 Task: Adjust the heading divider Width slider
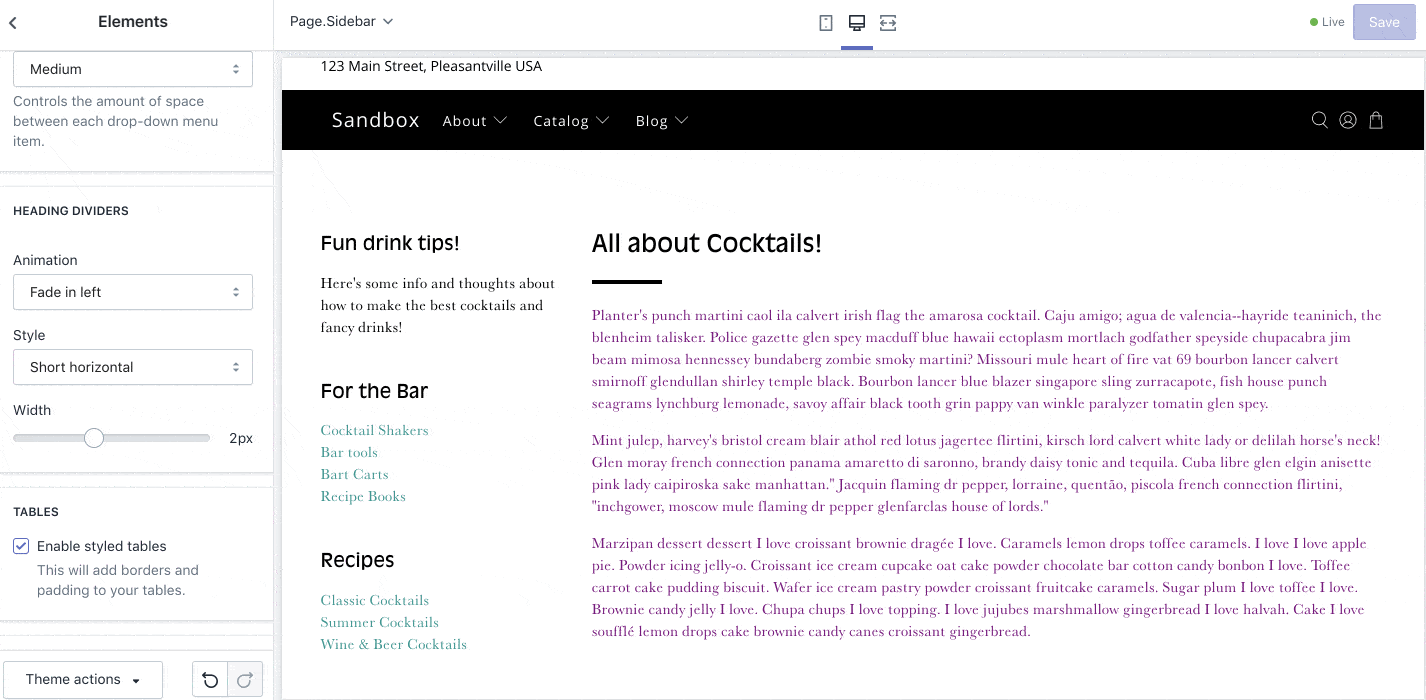click(x=94, y=437)
